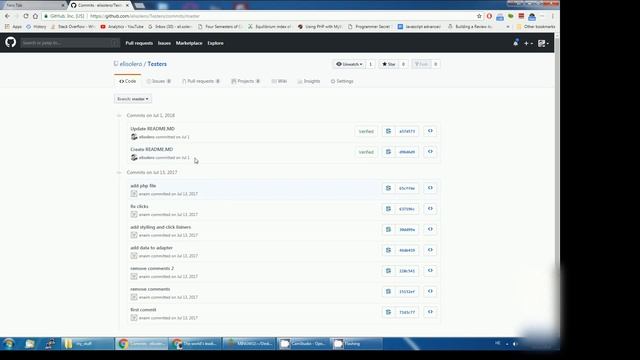Browse repository at first commit

(x=430, y=312)
